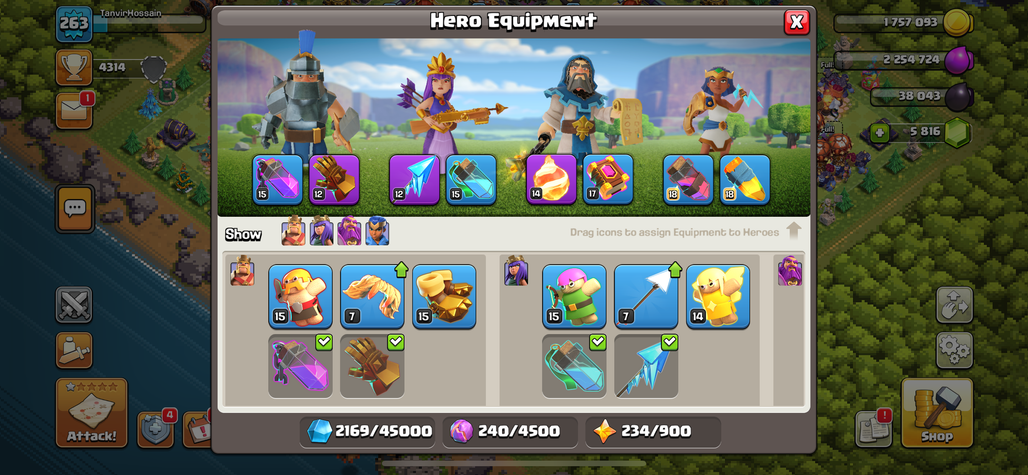Close the Hero Equipment window

coord(797,22)
